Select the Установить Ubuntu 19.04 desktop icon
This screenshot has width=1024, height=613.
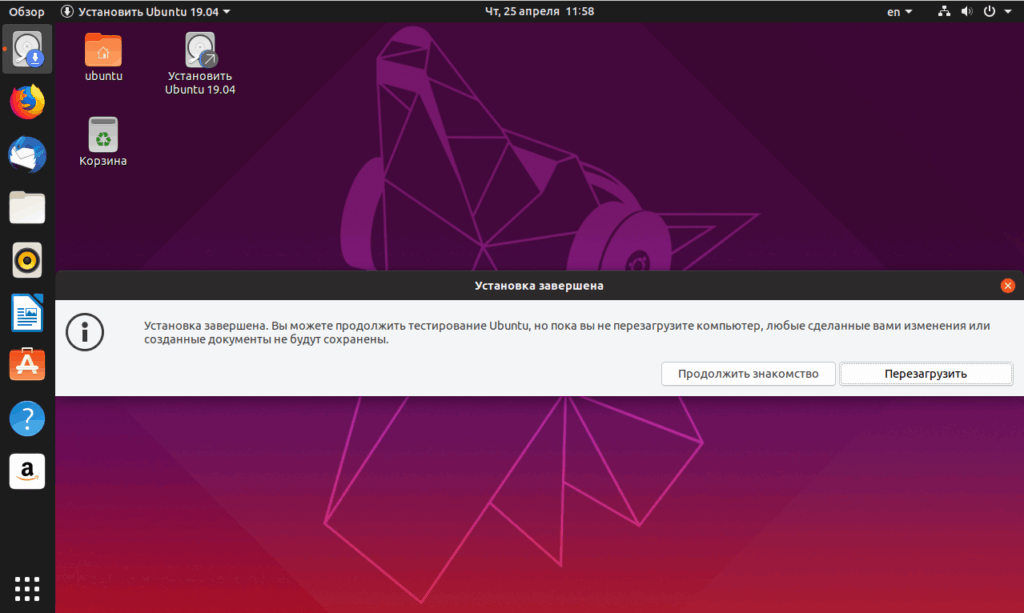[x=200, y=64]
